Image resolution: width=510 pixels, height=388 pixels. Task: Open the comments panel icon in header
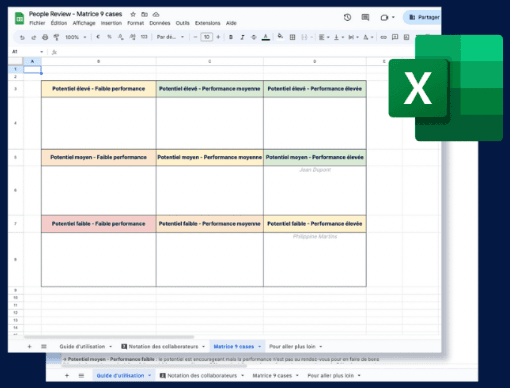(365, 17)
